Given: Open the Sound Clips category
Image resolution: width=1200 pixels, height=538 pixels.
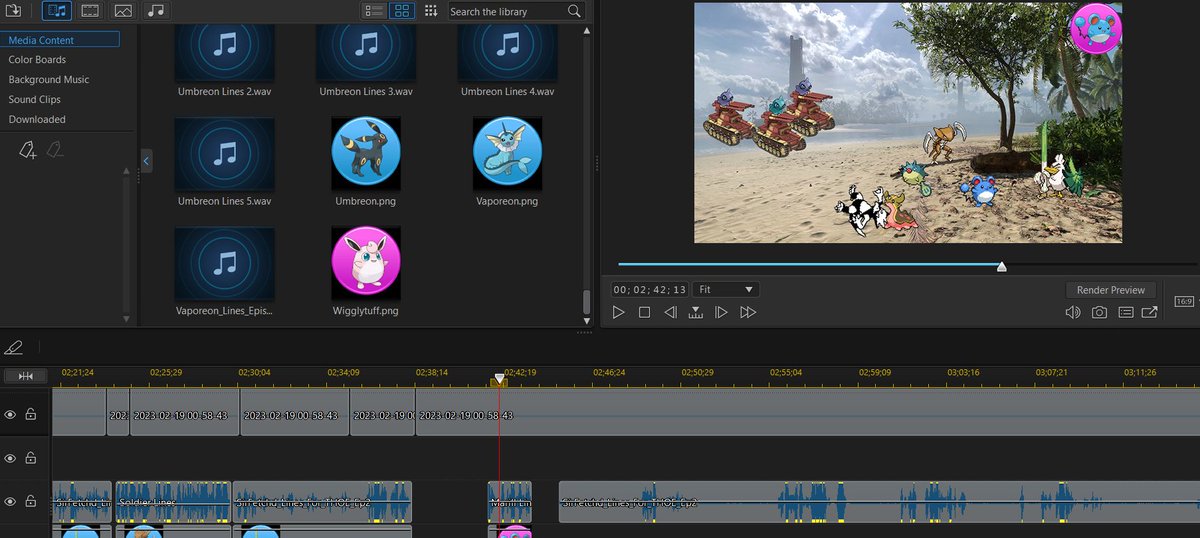Looking at the screenshot, I should coord(35,100).
